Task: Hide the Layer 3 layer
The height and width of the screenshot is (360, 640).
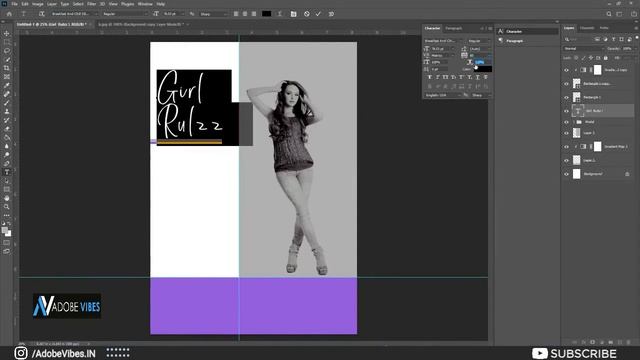Action: tap(566, 133)
